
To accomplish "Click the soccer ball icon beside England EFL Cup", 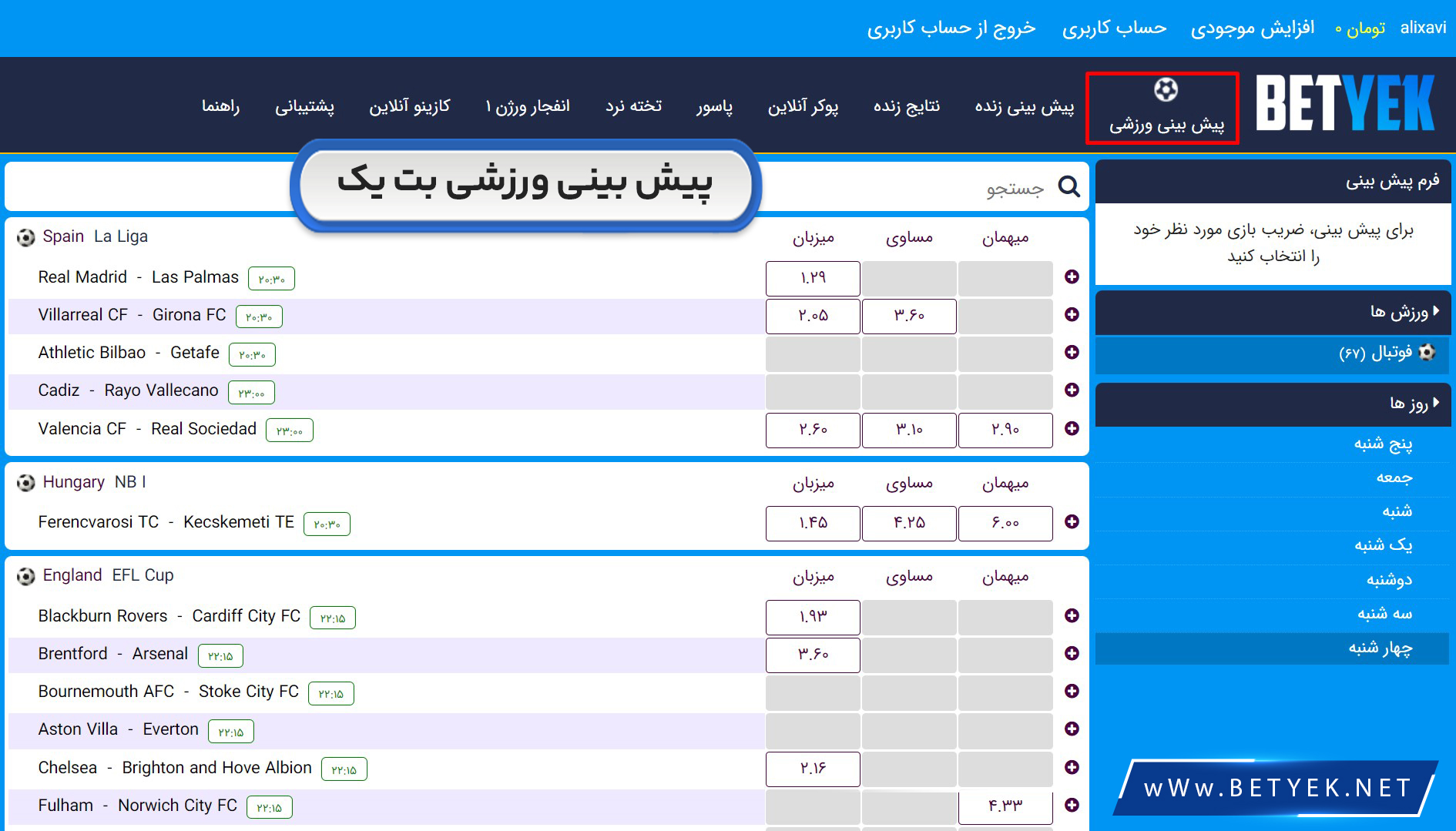I will click(26, 576).
